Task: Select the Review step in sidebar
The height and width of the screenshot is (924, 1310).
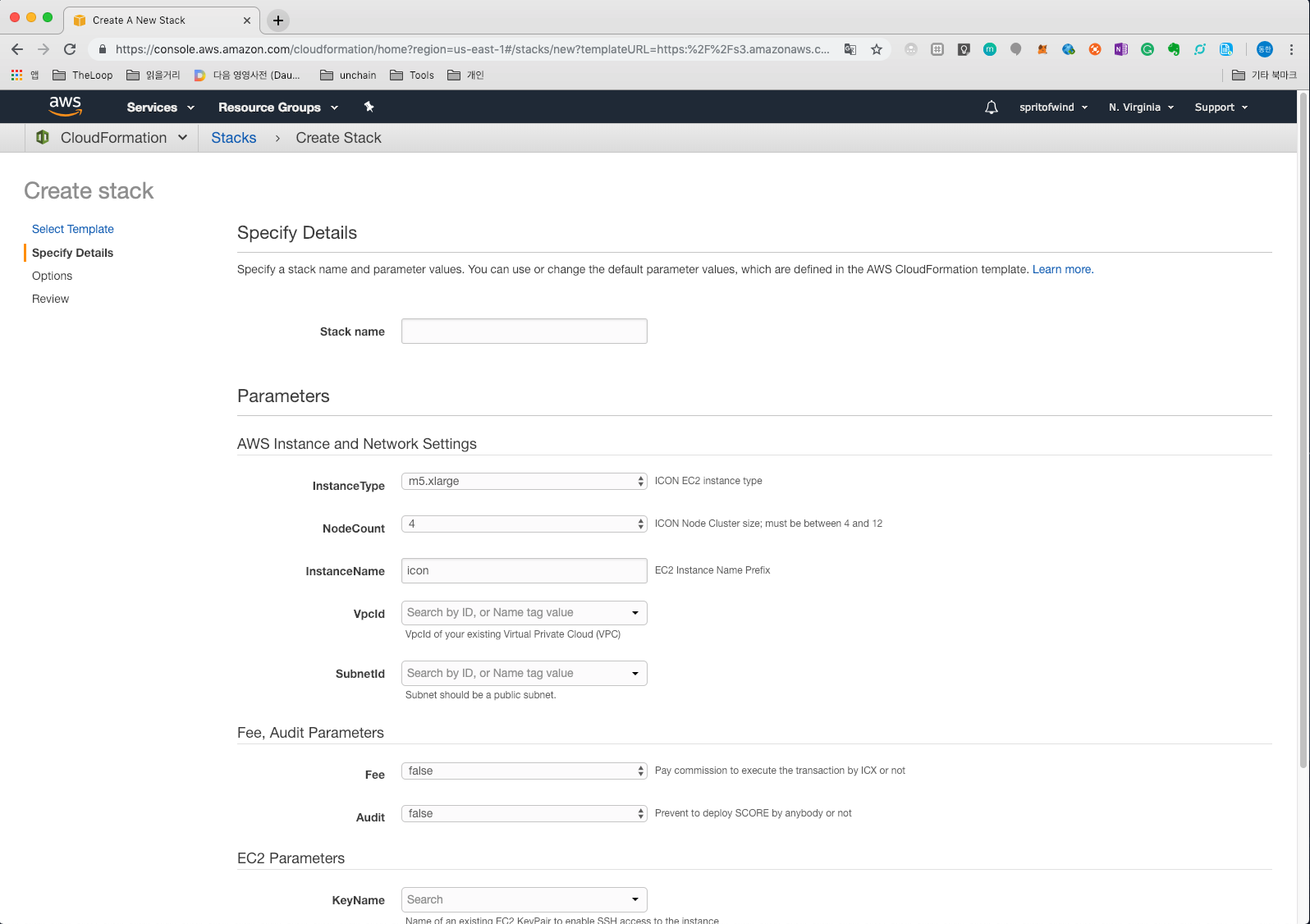Action: [x=51, y=299]
